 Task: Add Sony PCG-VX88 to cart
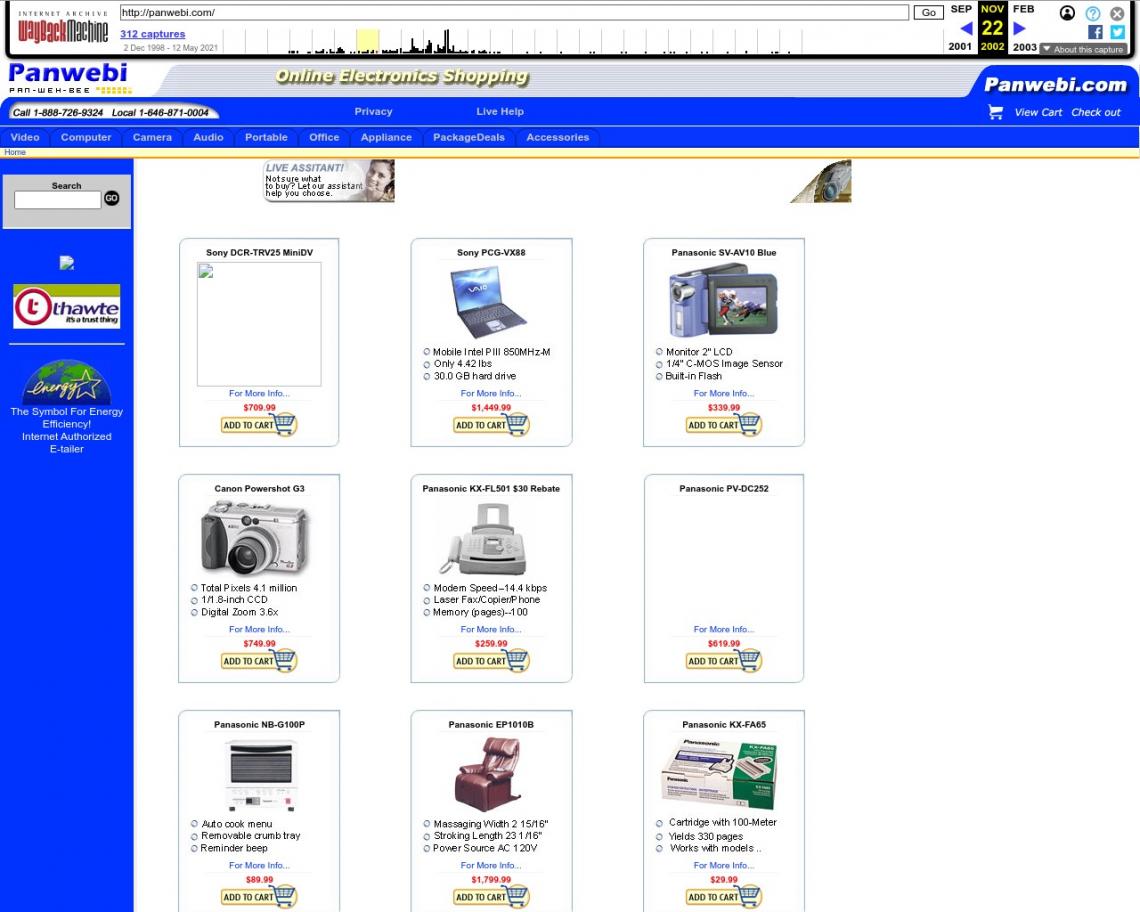[x=491, y=425]
